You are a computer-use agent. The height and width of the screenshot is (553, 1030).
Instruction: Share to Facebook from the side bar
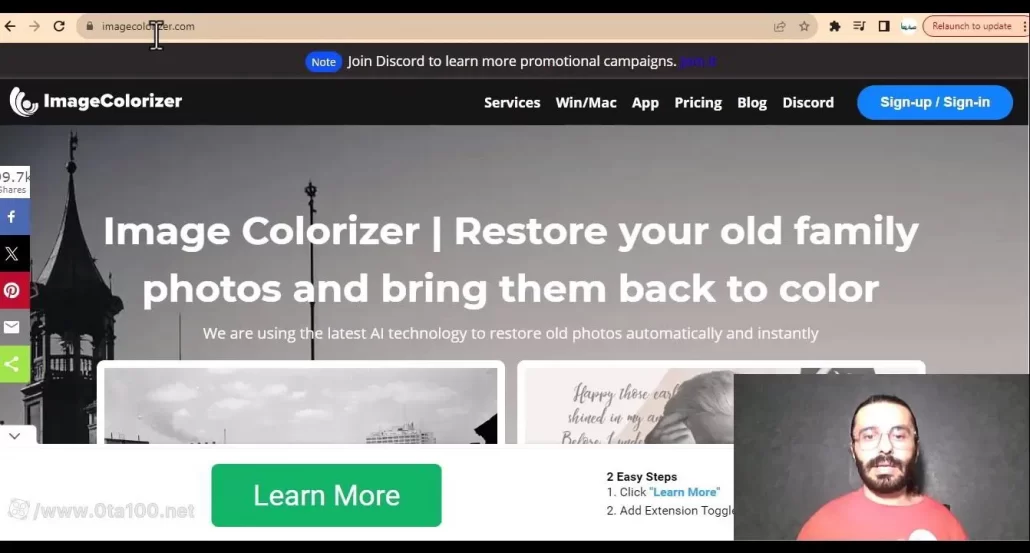coord(14,217)
